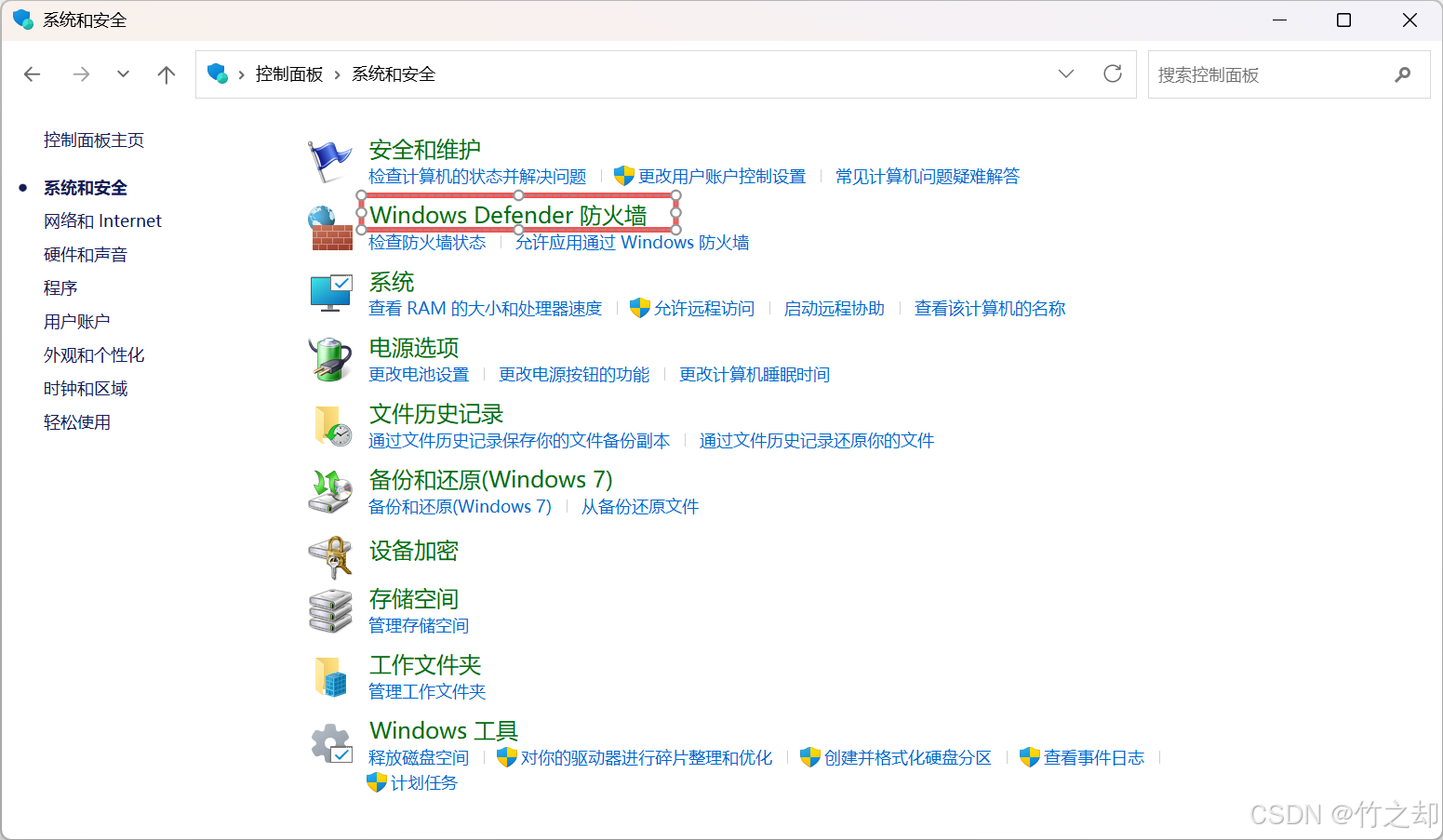Go forward with the right arrow button
Screen dimensions: 1443x840
[82, 74]
